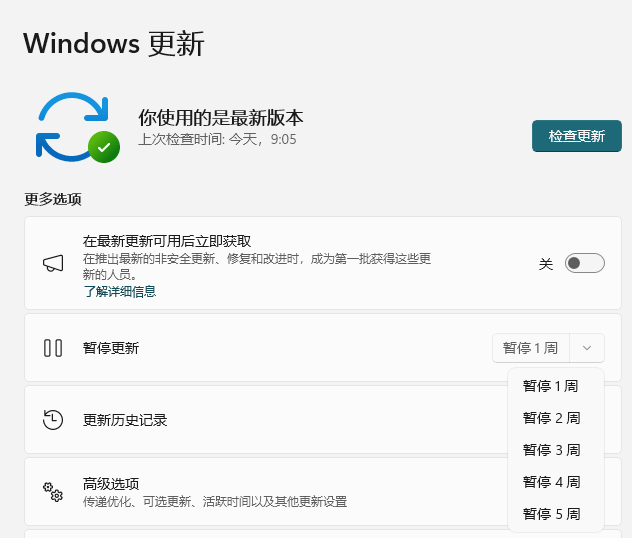Click the 暂停更新 label
632x538 pixels.
click(x=111, y=348)
